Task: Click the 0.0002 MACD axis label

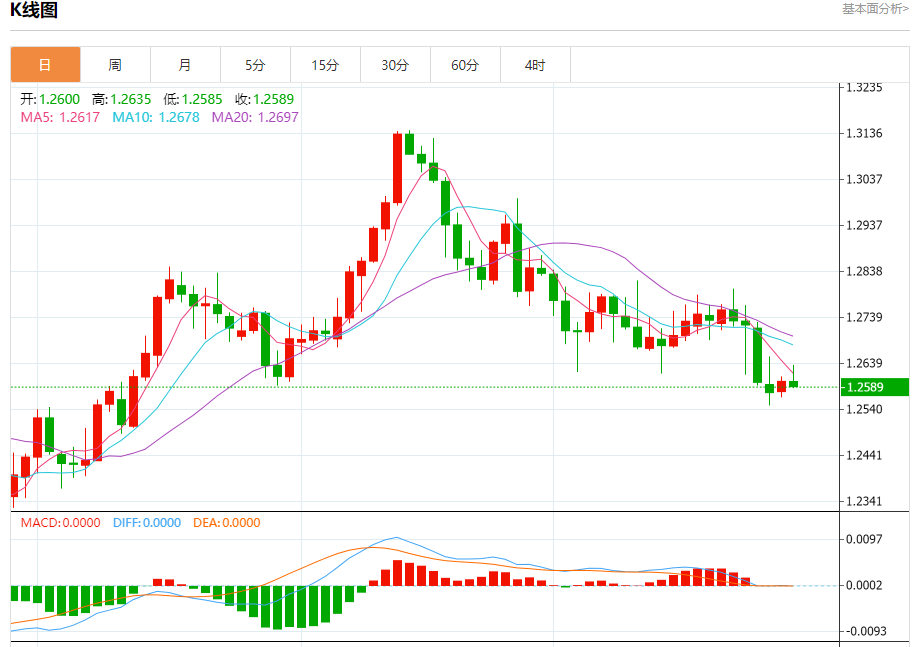Action: click(x=864, y=585)
